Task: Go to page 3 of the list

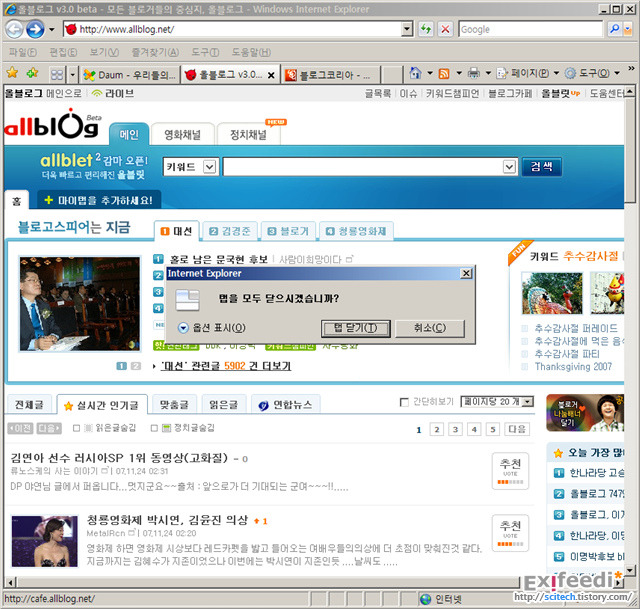Action: pyautogui.click(x=455, y=429)
